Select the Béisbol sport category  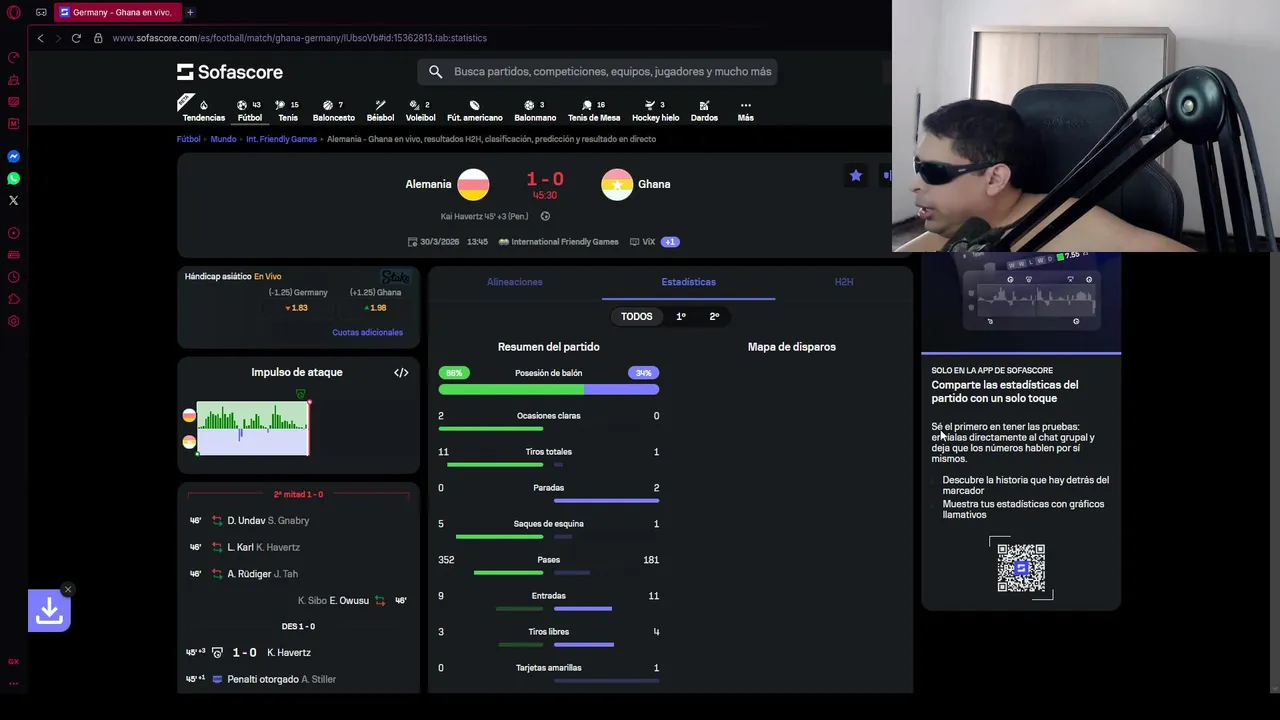pyautogui.click(x=380, y=111)
